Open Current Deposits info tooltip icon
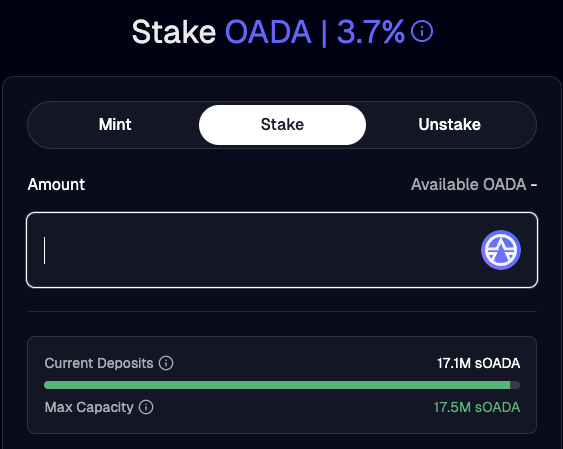Image resolution: width=563 pixels, height=449 pixels. tap(166, 363)
